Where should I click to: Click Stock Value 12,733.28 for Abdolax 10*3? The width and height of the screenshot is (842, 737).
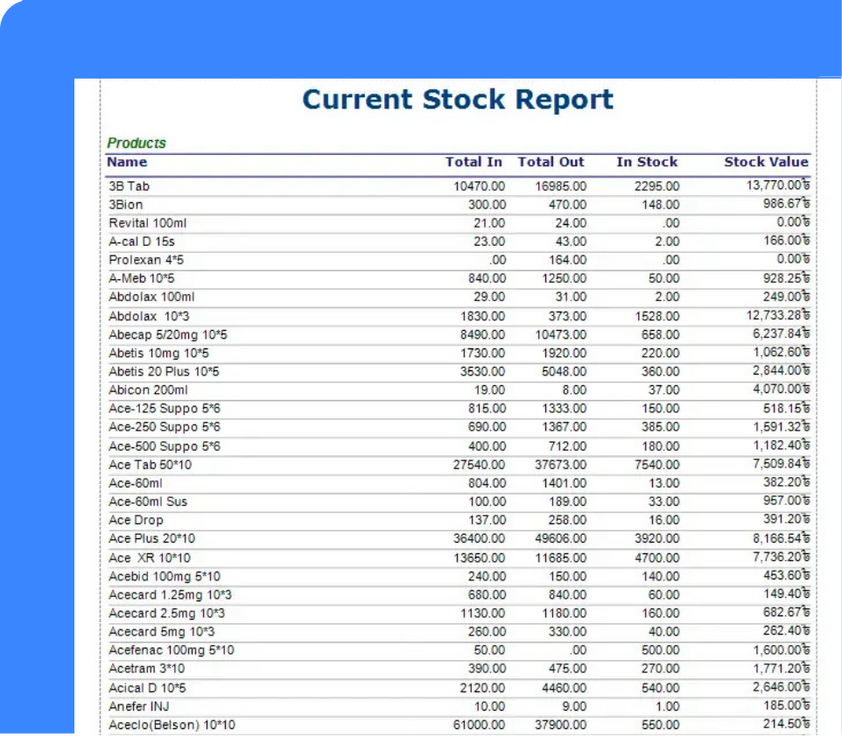click(778, 315)
